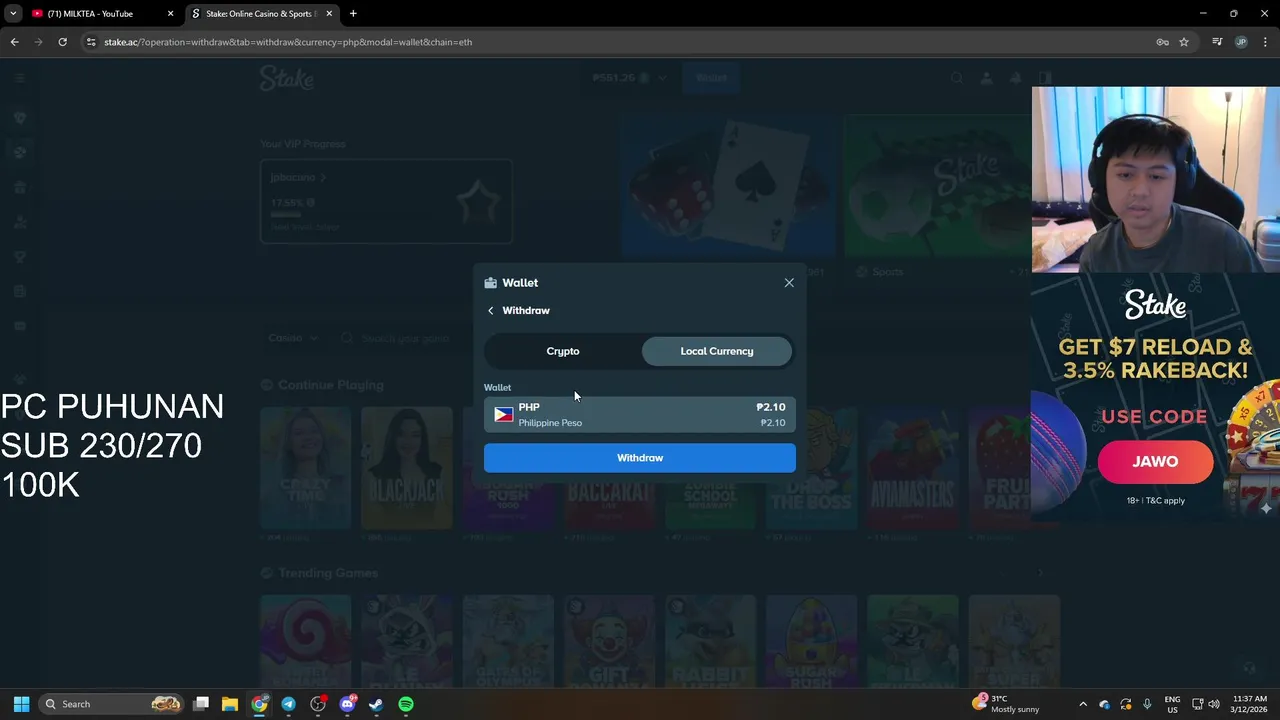Go back one page in Chrome
The image size is (1280, 720).
pos(14,42)
